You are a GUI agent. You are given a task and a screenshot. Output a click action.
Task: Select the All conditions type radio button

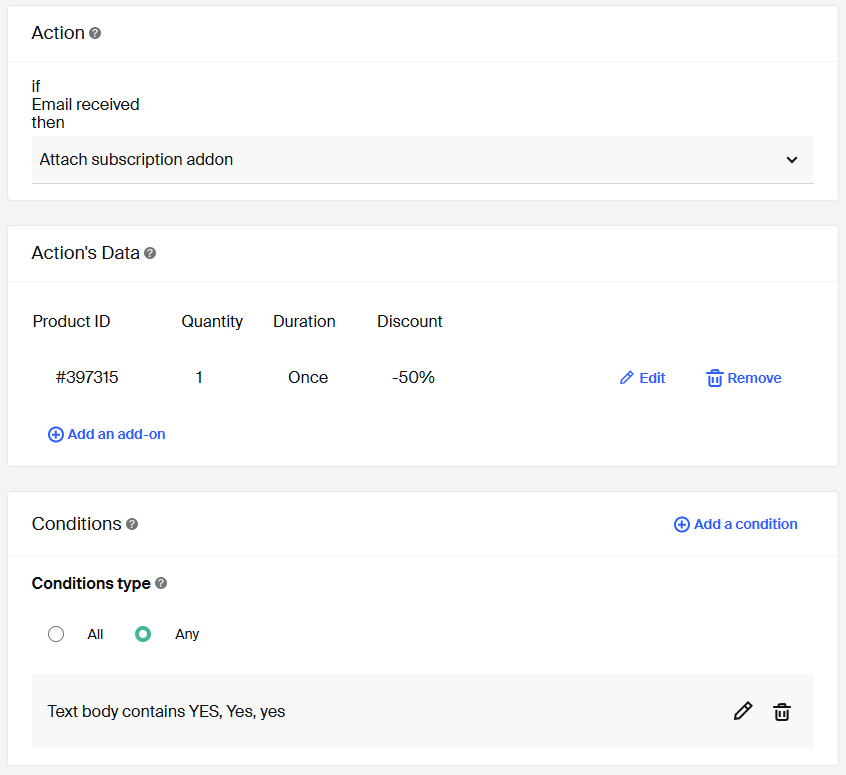pos(56,634)
